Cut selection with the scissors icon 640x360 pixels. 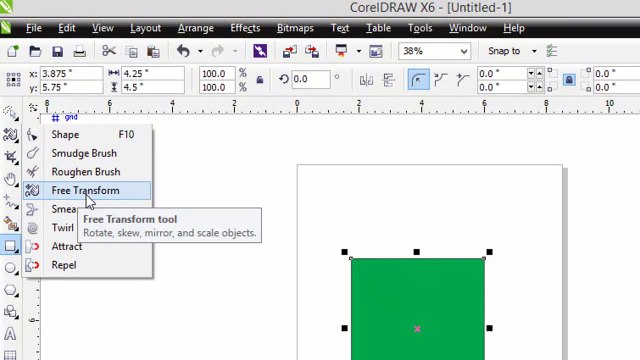tap(109, 51)
